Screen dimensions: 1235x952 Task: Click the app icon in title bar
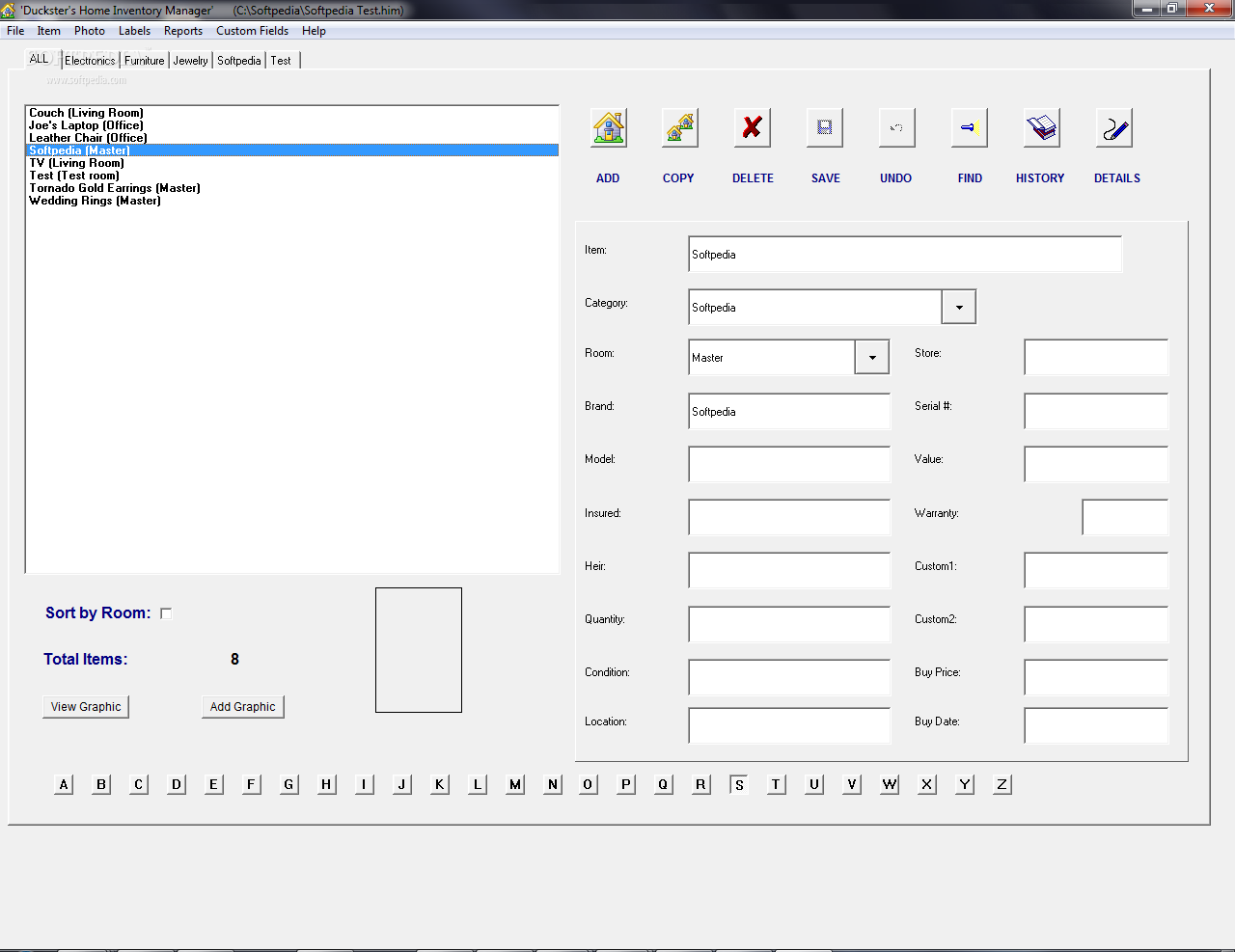coord(9,11)
